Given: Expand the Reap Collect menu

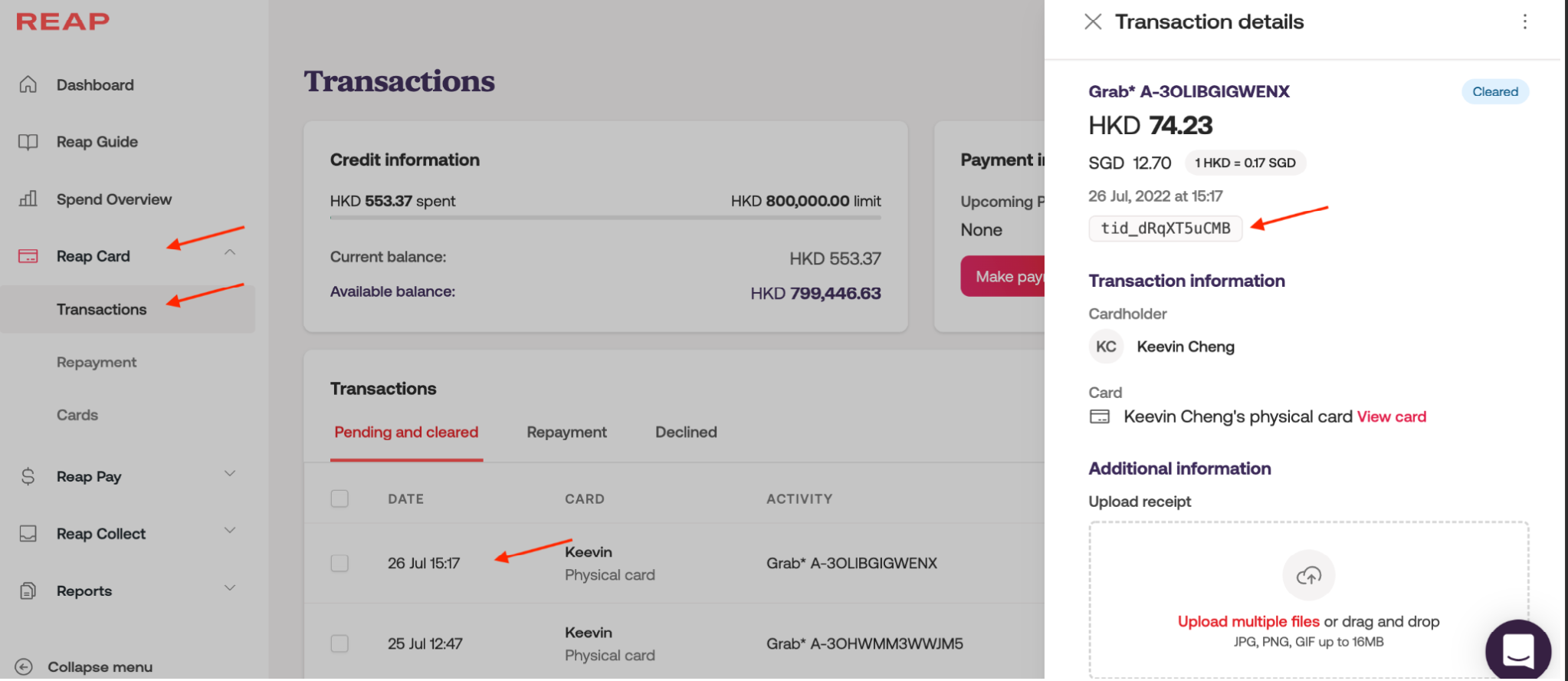Looking at the screenshot, I should click(x=230, y=531).
